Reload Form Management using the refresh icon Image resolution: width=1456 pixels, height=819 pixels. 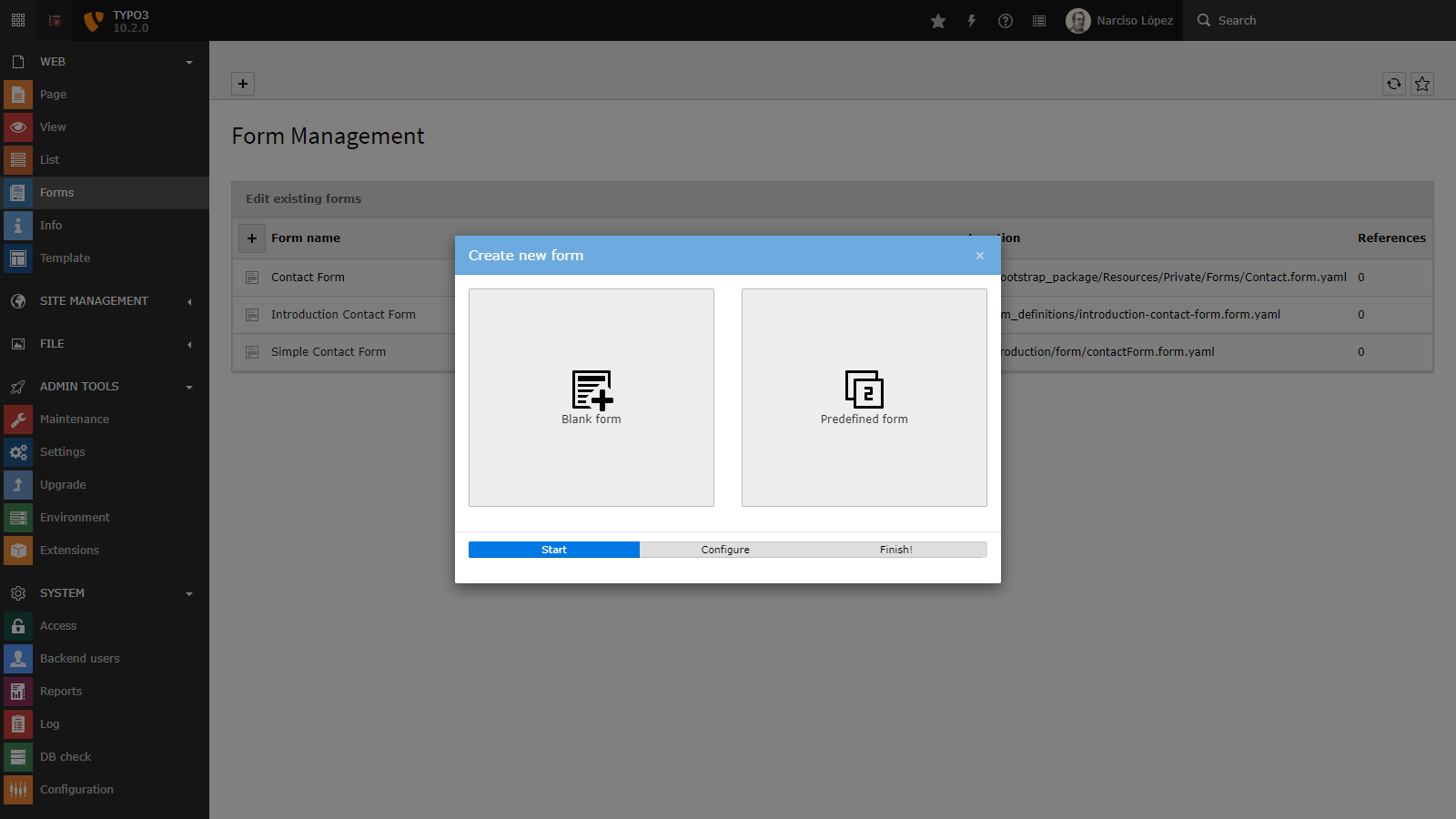coord(1393,84)
